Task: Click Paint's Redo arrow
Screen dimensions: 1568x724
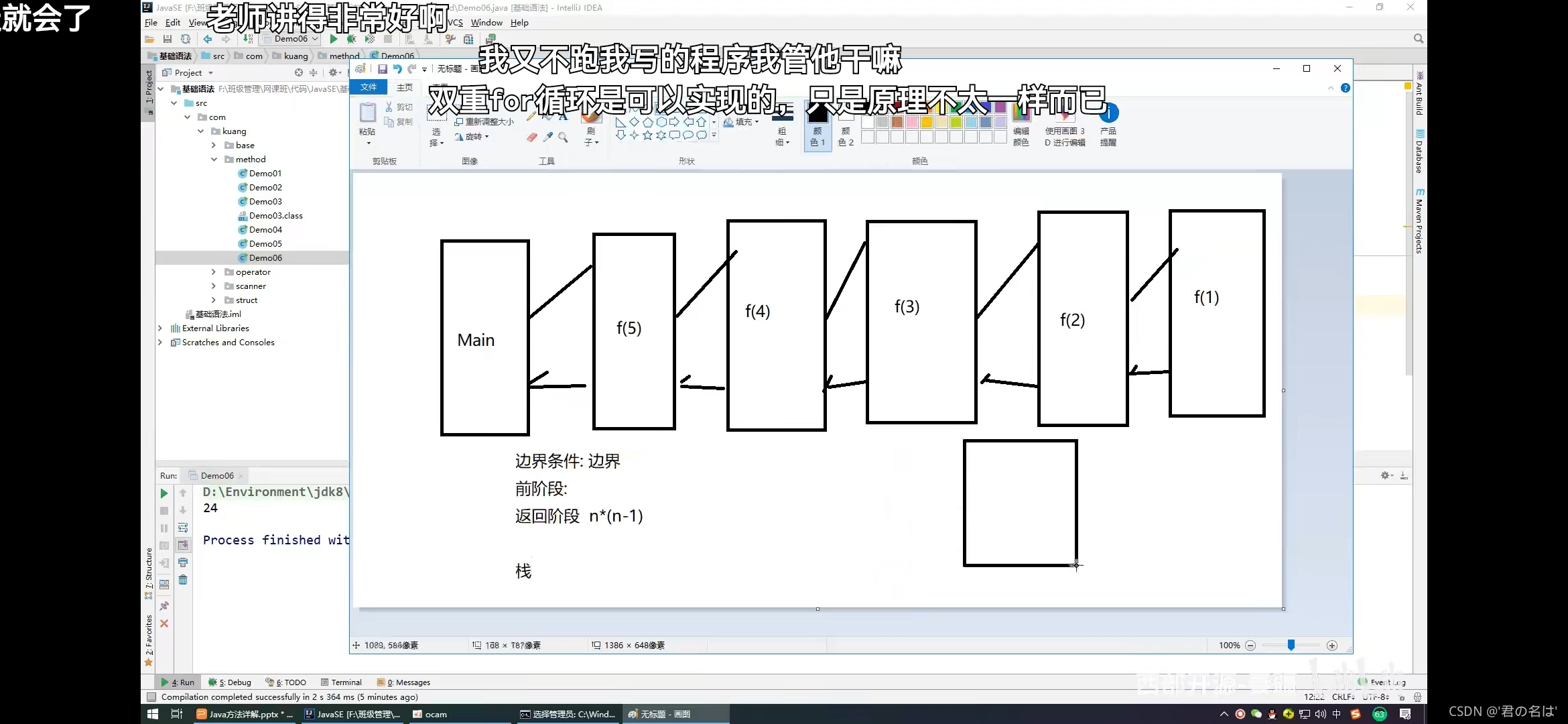Action: pos(412,68)
